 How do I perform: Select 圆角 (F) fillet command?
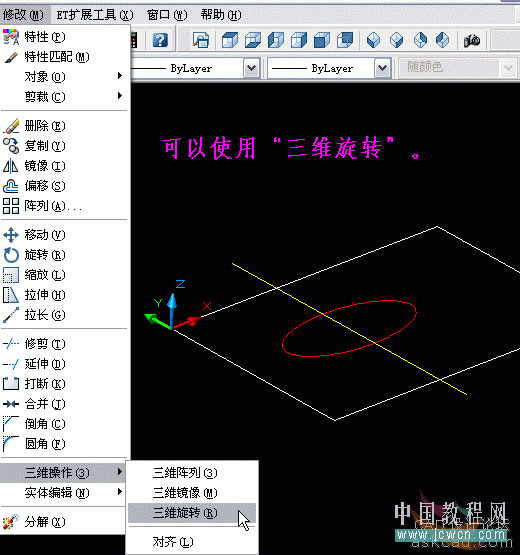[x=65, y=444]
